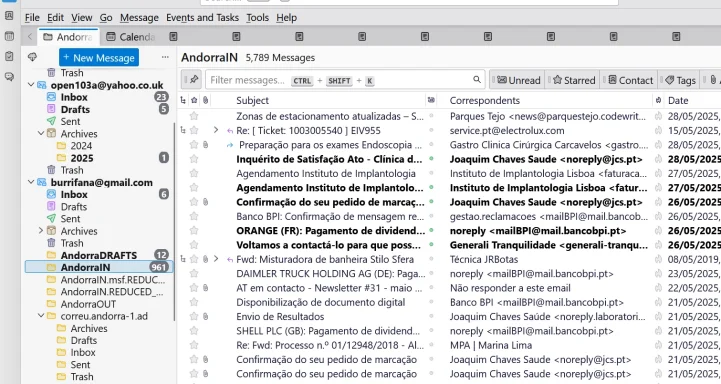Viewport: 721px width, 384px height.
Task: Expand the Re: Ticket 1003005540 thread
Action: coord(216,131)
